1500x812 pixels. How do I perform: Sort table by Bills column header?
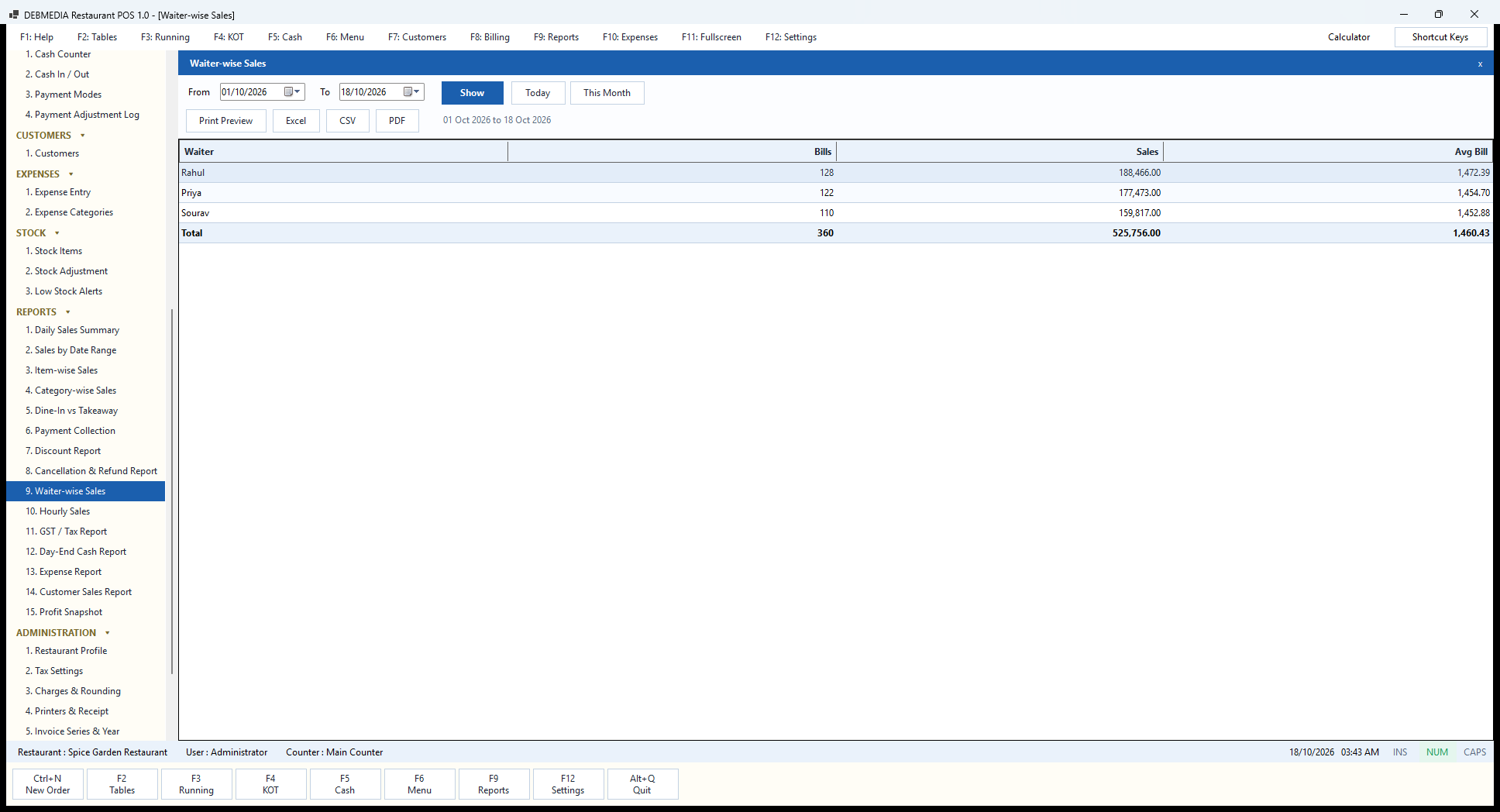[672, 152]
